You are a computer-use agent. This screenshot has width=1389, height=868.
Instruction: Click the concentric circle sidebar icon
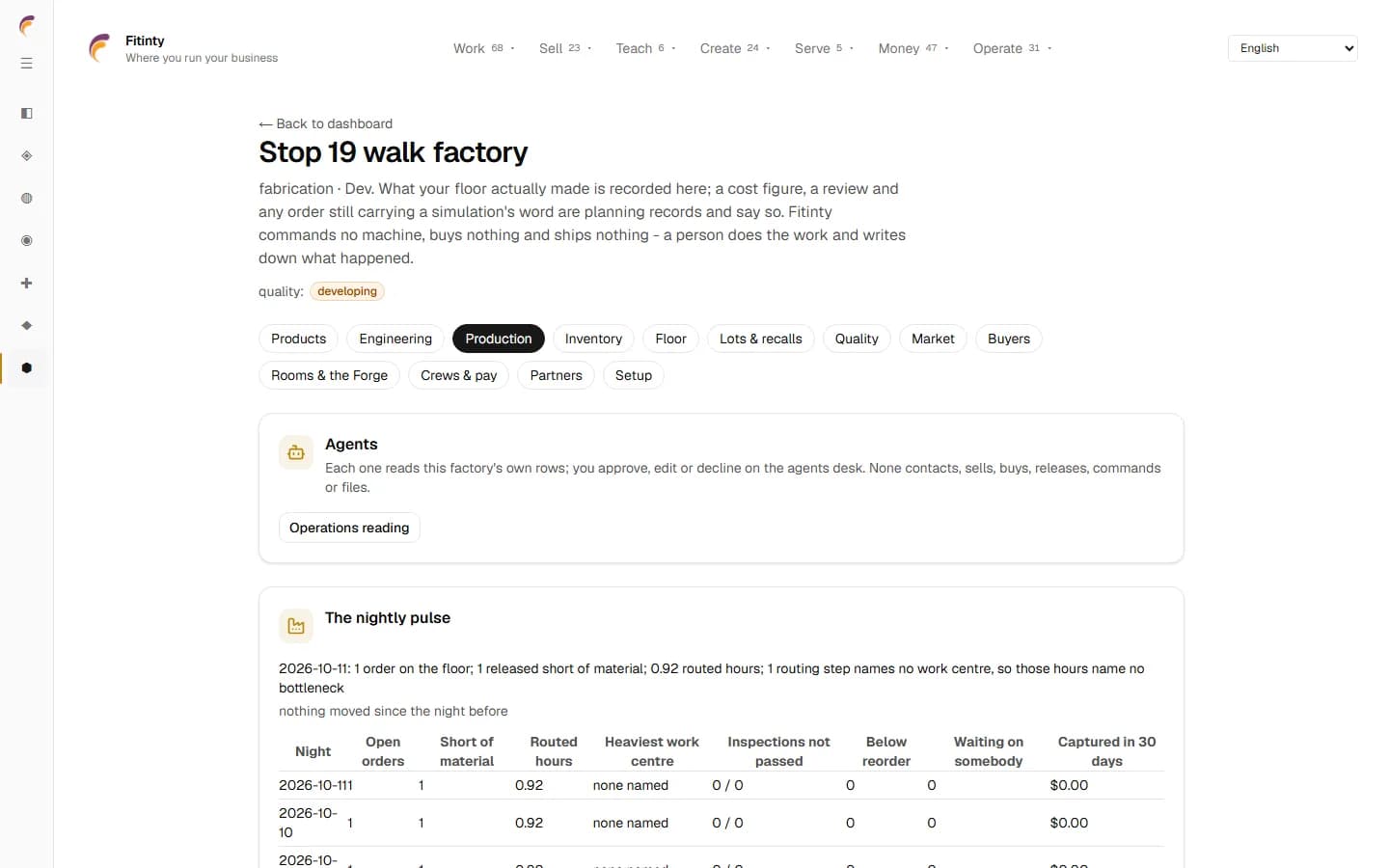click(x=27, y=241)
